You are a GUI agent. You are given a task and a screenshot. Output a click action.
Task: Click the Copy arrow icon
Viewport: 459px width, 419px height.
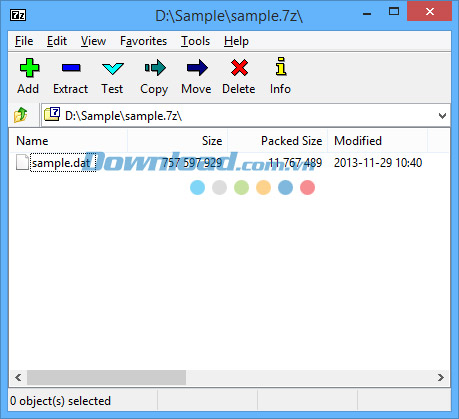click(155, 68)
